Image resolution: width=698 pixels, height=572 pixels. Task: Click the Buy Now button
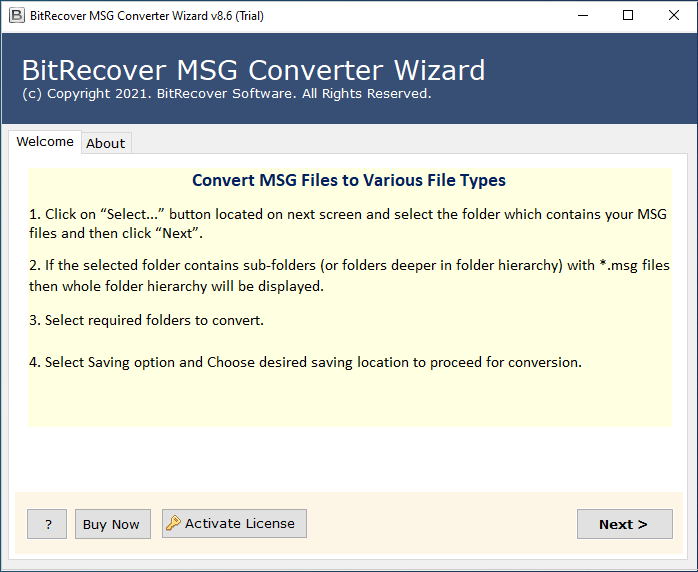[111, 524]
